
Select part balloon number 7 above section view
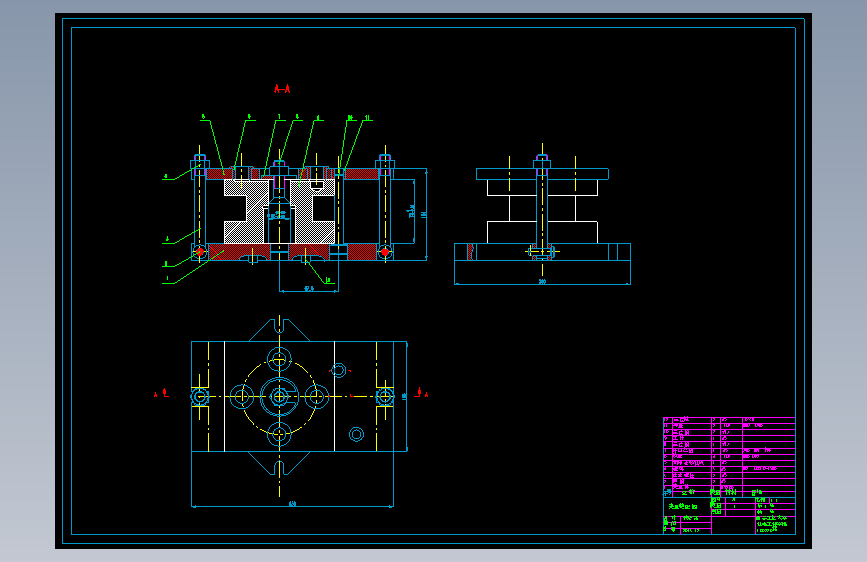pos(279,117)
